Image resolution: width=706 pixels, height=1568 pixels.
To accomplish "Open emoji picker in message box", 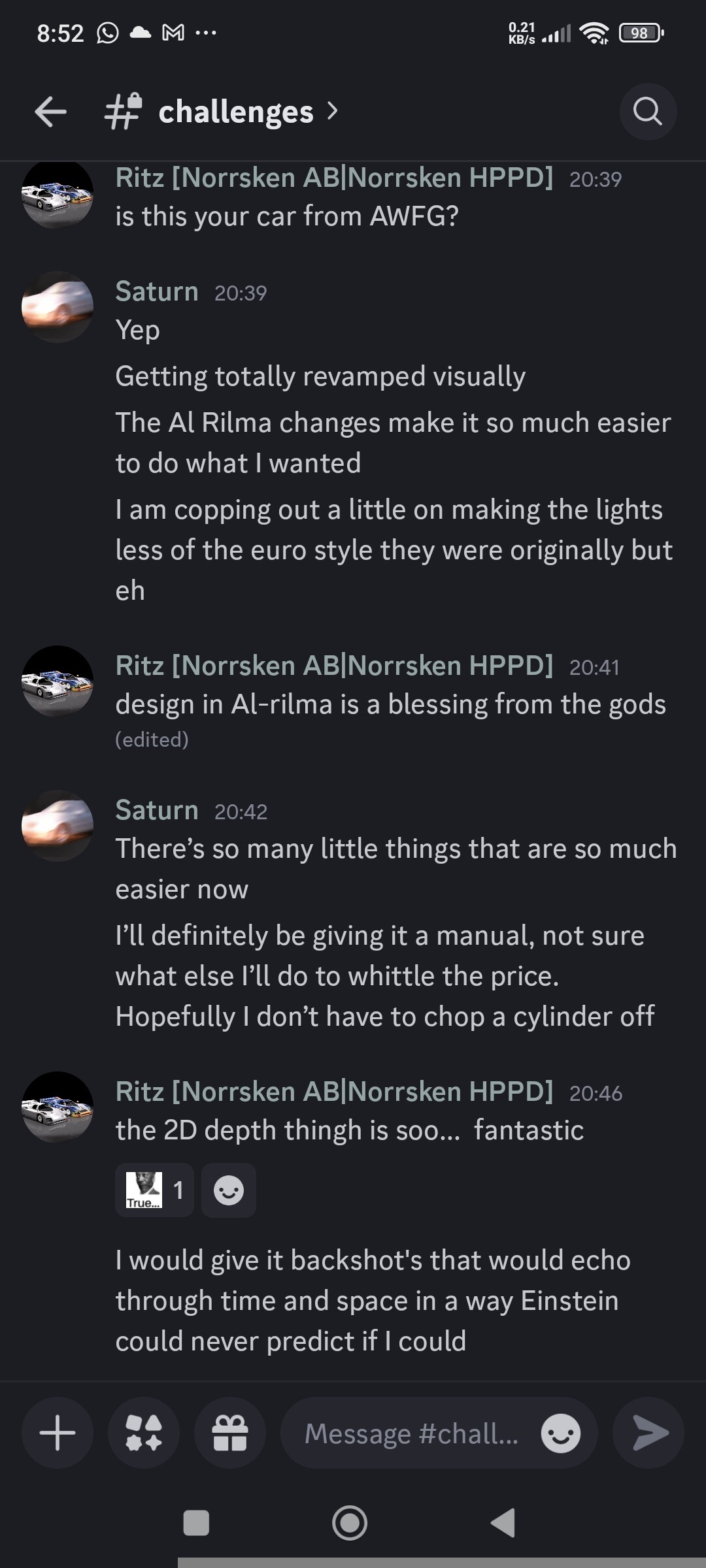I will pos(560,1433).
